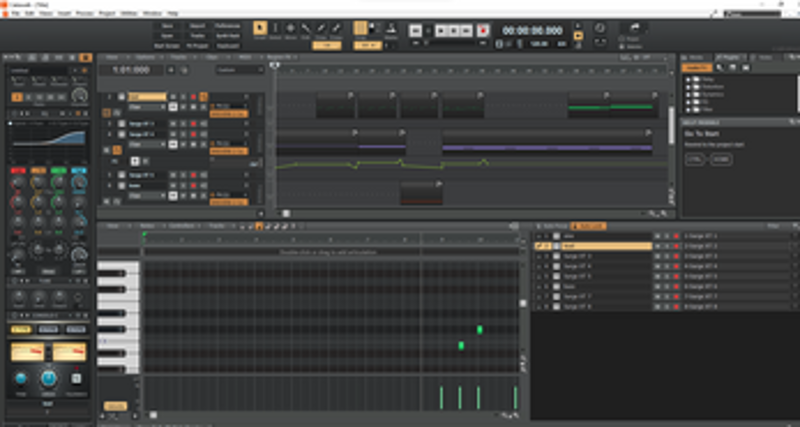Activate the Move tool
The image size is (800, 427).
coord(290,28)
